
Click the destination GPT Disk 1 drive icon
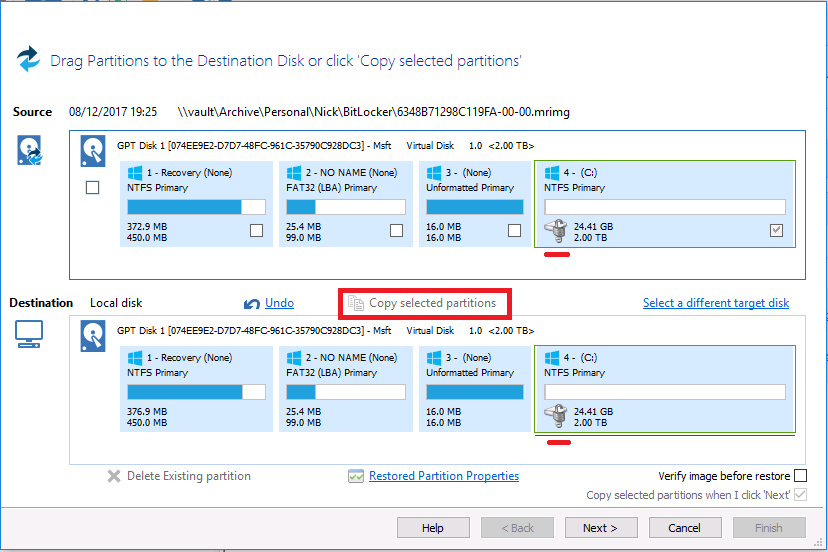(x=93, y=334)
